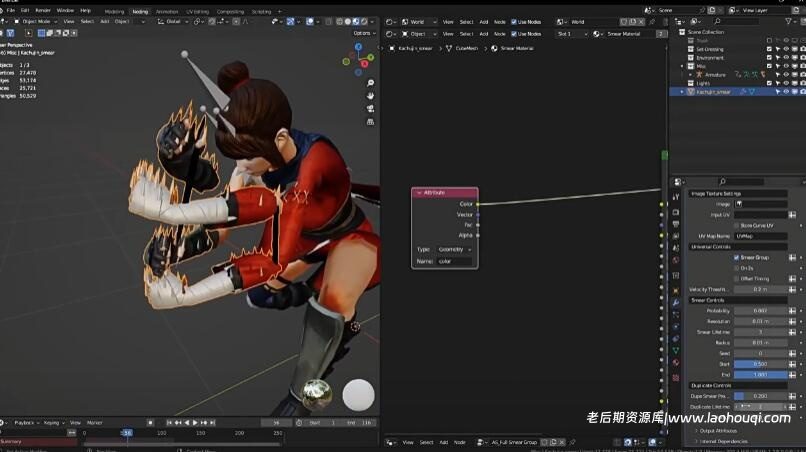806x452 pixels.
Task: Click Probability value field
Action: [x=760, y=311]
